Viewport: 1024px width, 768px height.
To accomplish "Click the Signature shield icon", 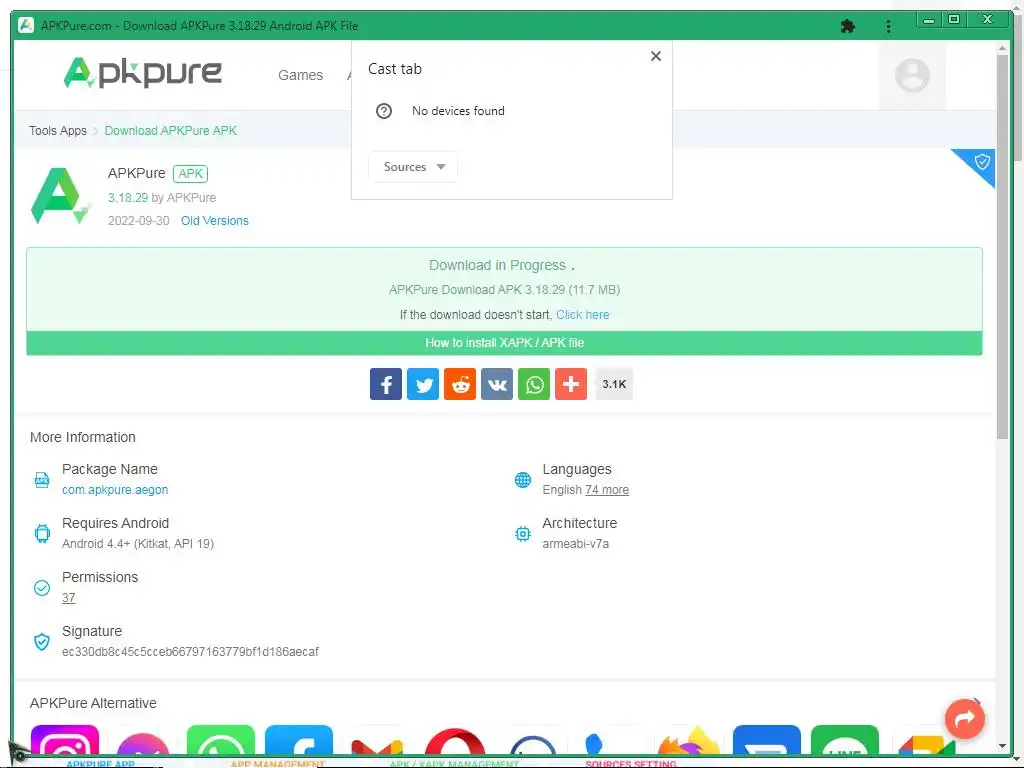I will coord(42,642).
